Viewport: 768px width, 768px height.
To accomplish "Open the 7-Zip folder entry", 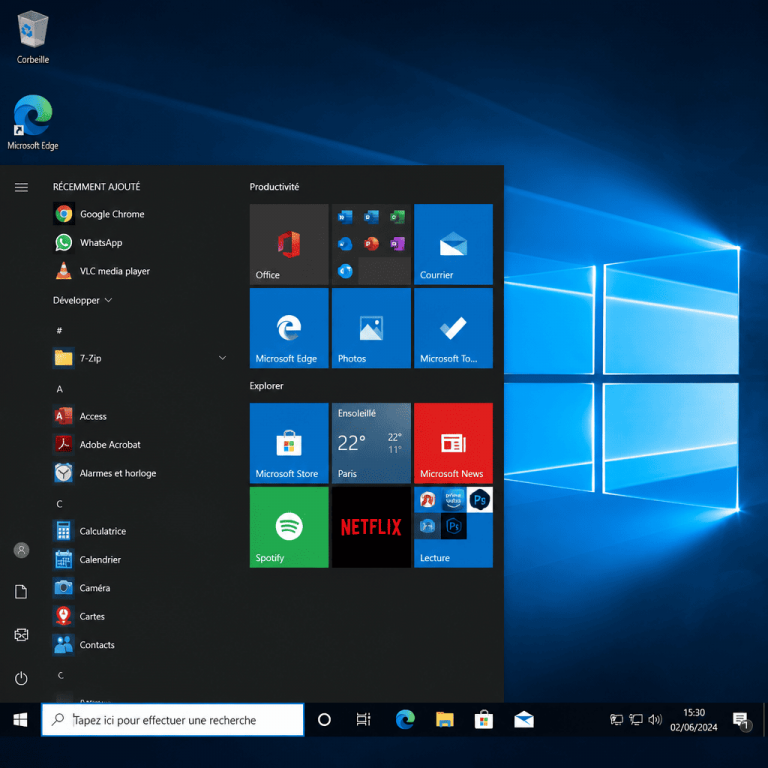I will [x=139, y=358].
